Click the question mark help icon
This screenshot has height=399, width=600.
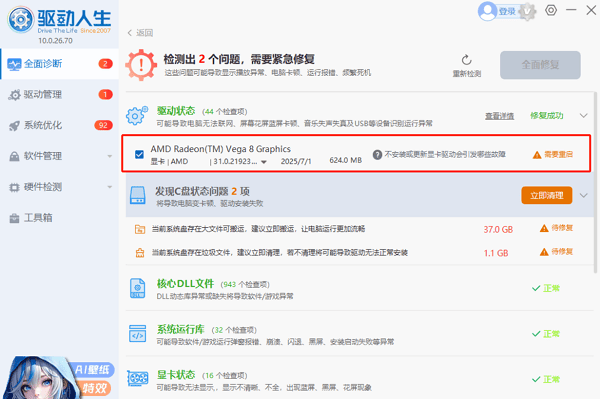click(x=377, y=155)
